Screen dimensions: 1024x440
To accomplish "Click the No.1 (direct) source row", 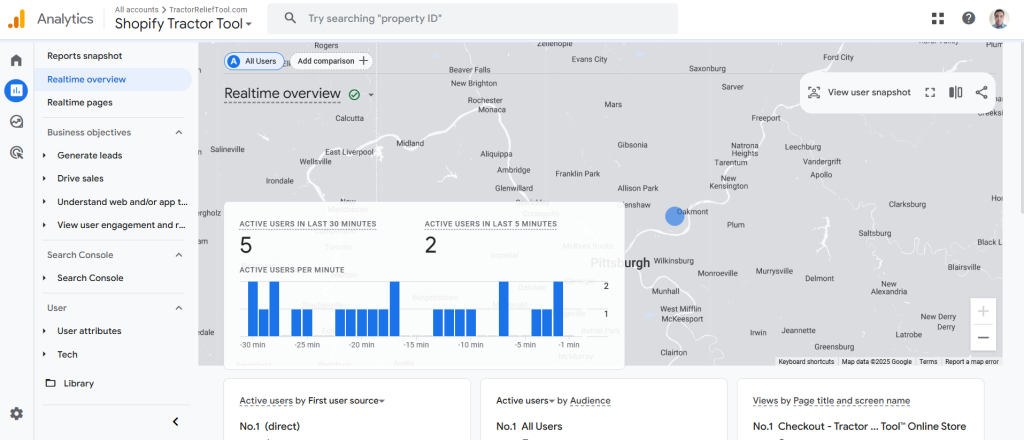I will tap(270, 426).
